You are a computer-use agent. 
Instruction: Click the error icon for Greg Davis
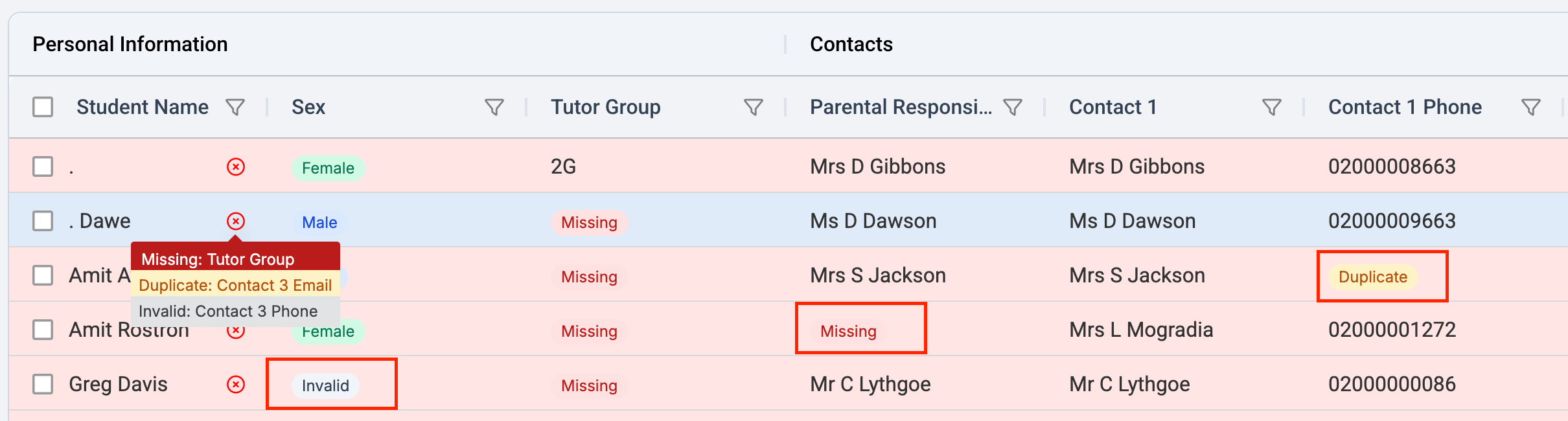pyautogui.click(x=236, y=385)
